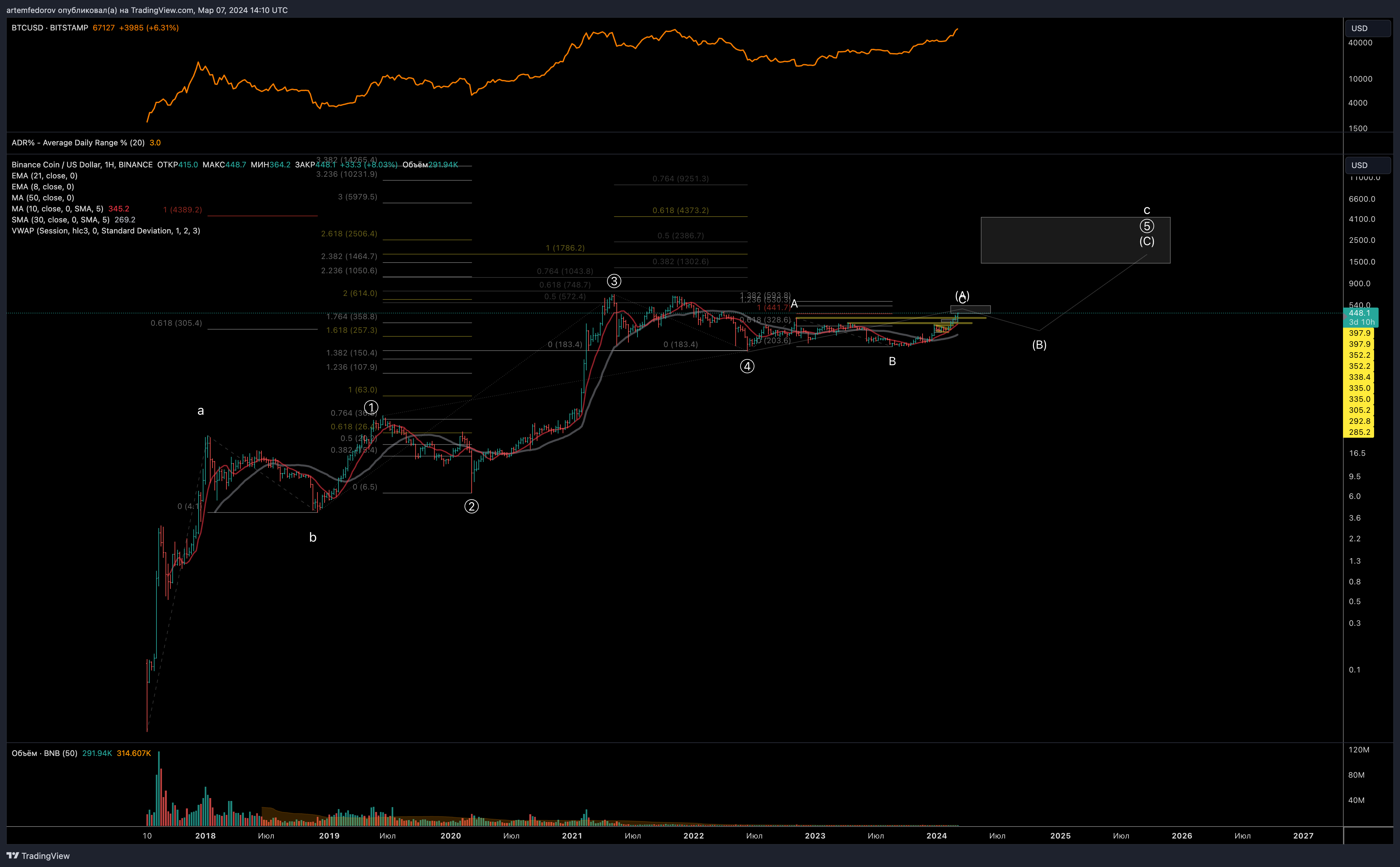The width and height of the screenshot is (1400, 867).
Task: Select the BTCUSD · BITSTAMP symbol title
Action: (50, 28)
